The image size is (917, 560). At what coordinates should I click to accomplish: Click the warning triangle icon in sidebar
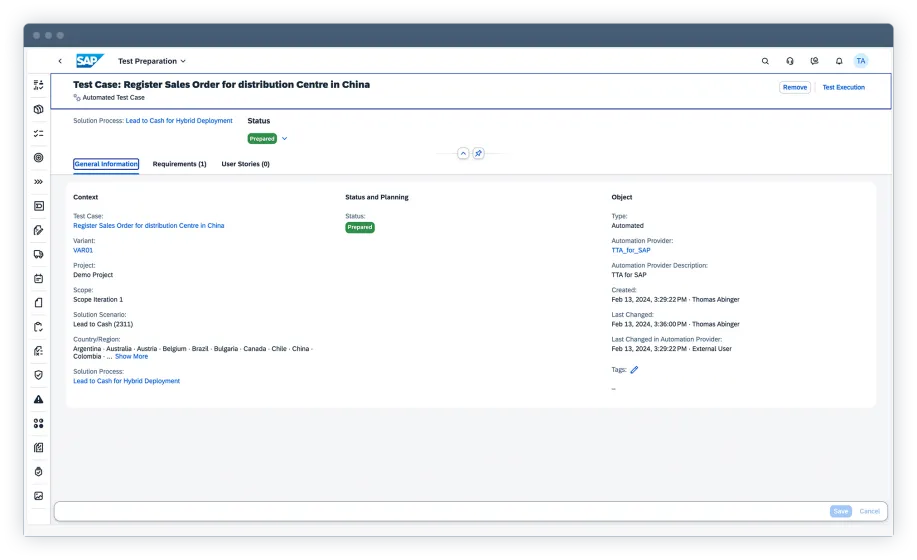tap(38, 399)
